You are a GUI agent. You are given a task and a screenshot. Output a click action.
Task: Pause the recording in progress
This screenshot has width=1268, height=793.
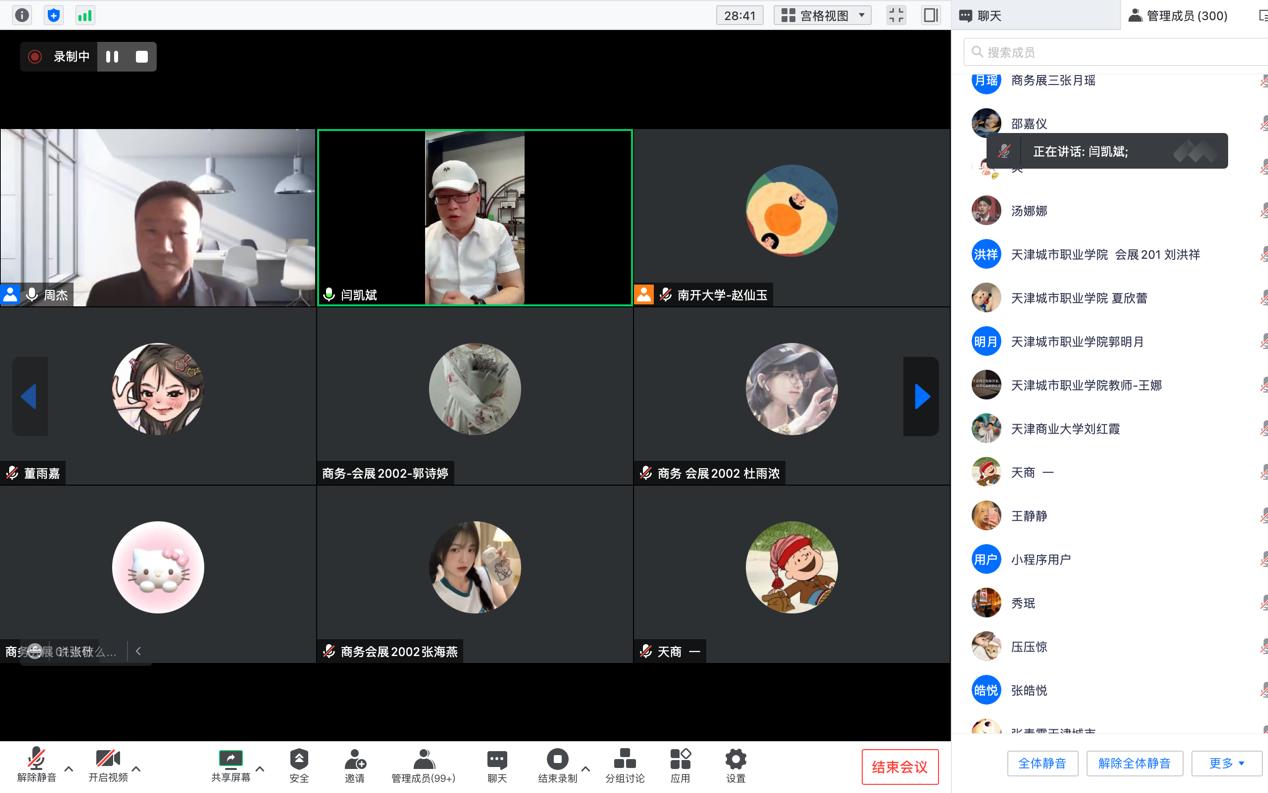point(112,57)
